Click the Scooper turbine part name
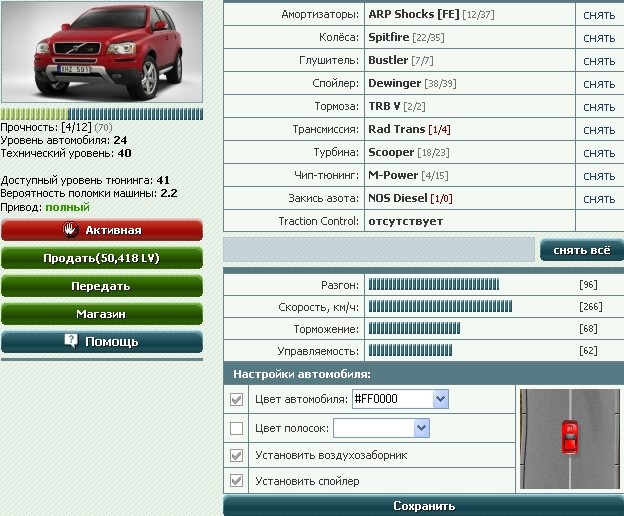The height and width of the screenshot is (516, 624). click(x=391, y=152)
